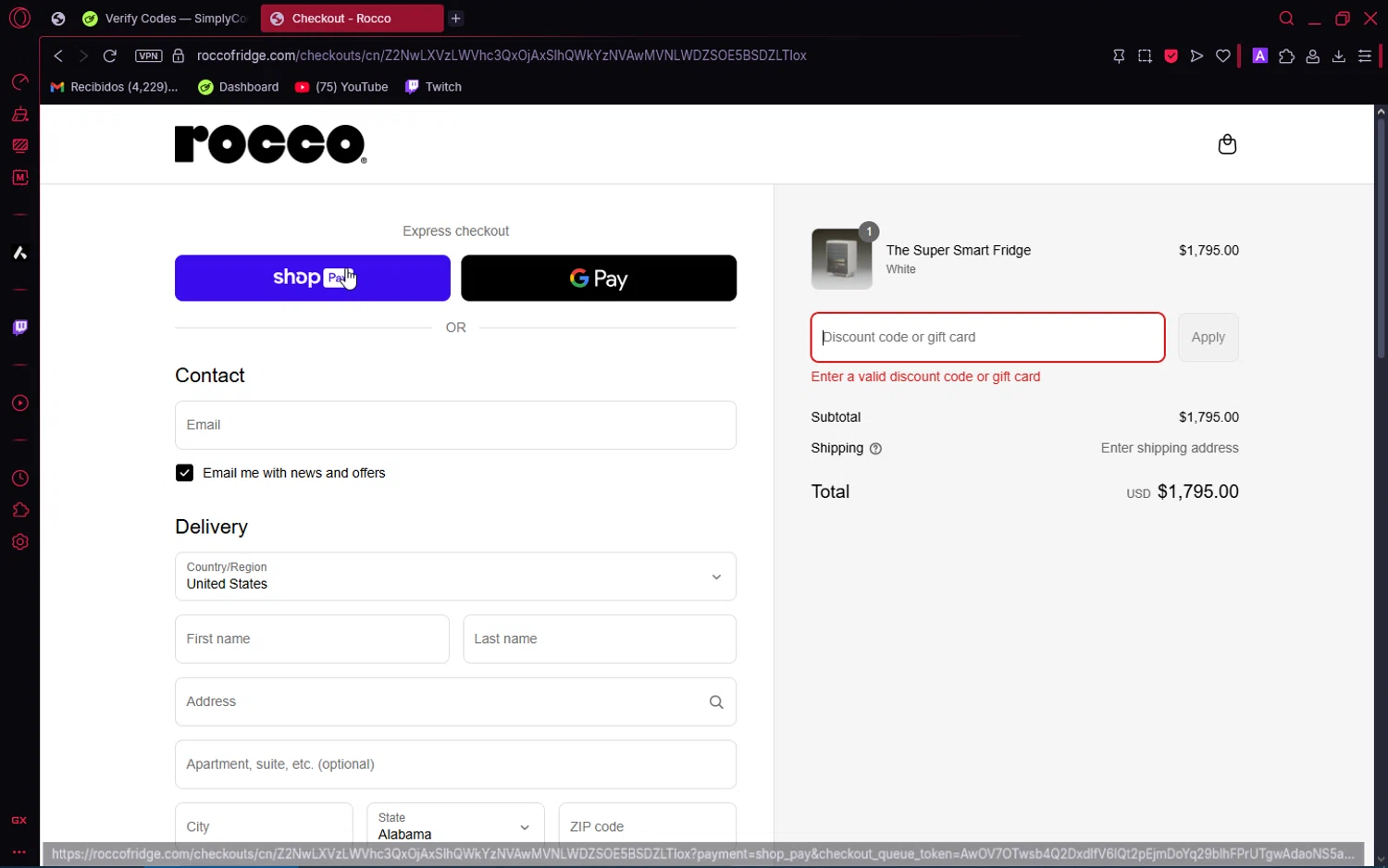Open the Twitch panel in sidebar
This screenshot has height=868, width=1388.
pyautogui.click(x=19, y=328)
